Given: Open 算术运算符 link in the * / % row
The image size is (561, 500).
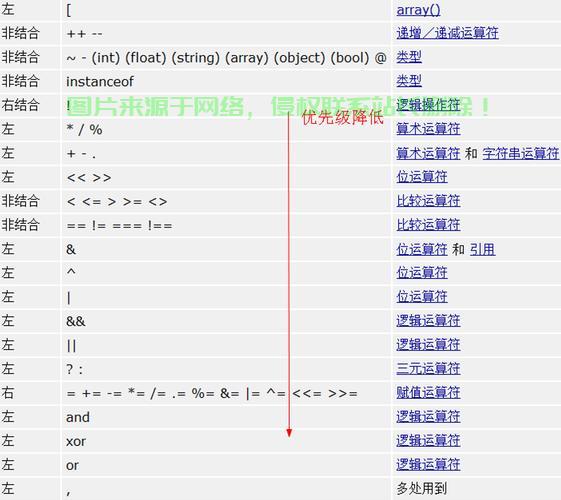Looking at the screenshot, I should (x=428, y=129).
